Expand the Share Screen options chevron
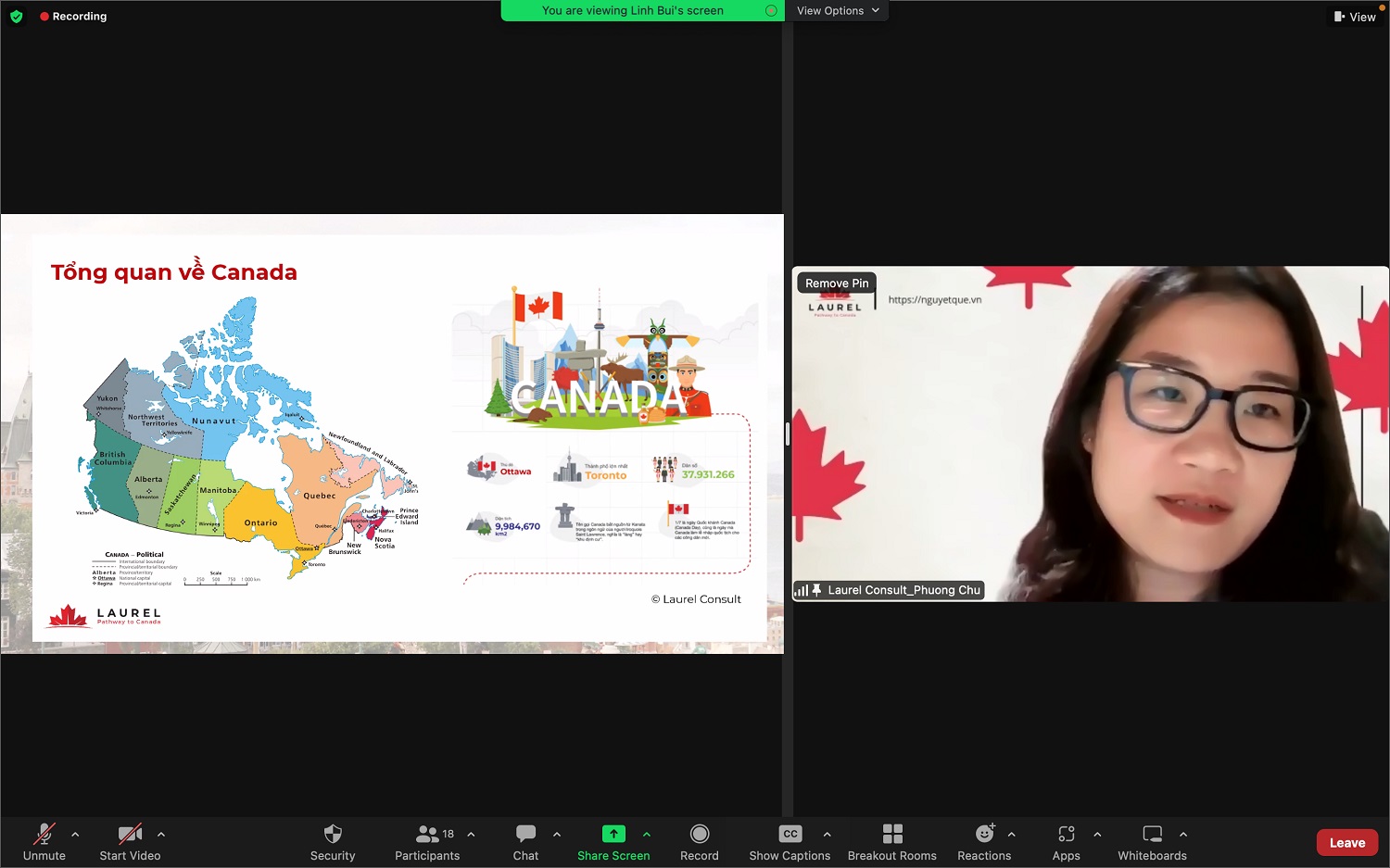 (x=647, y=833)
